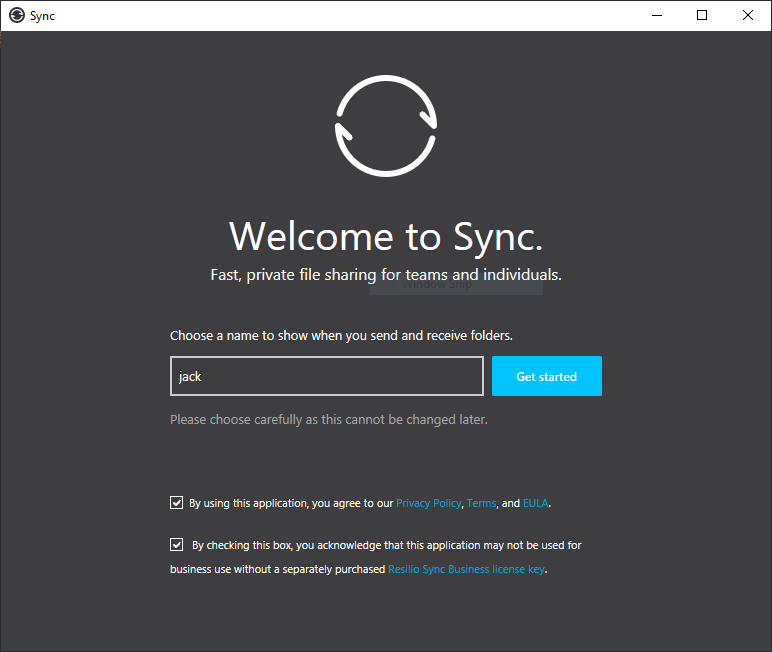Click the "Choose a name to show" label
The image size is (772, 652).
[x=341, y=336]
